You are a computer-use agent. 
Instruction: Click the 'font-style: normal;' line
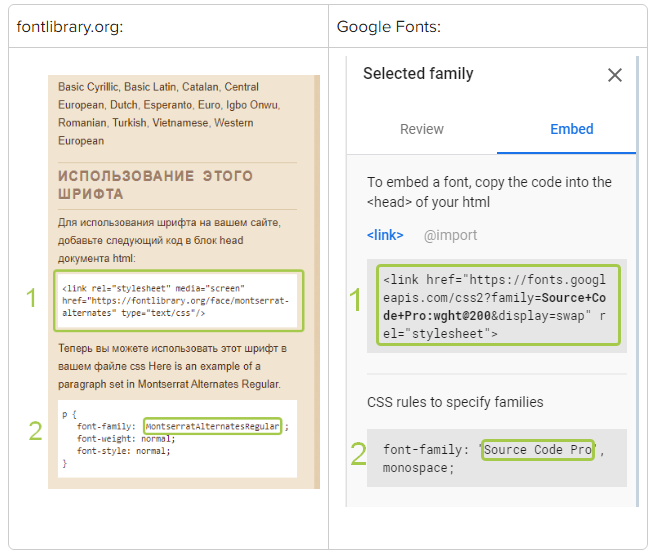(x=124, y=451)
